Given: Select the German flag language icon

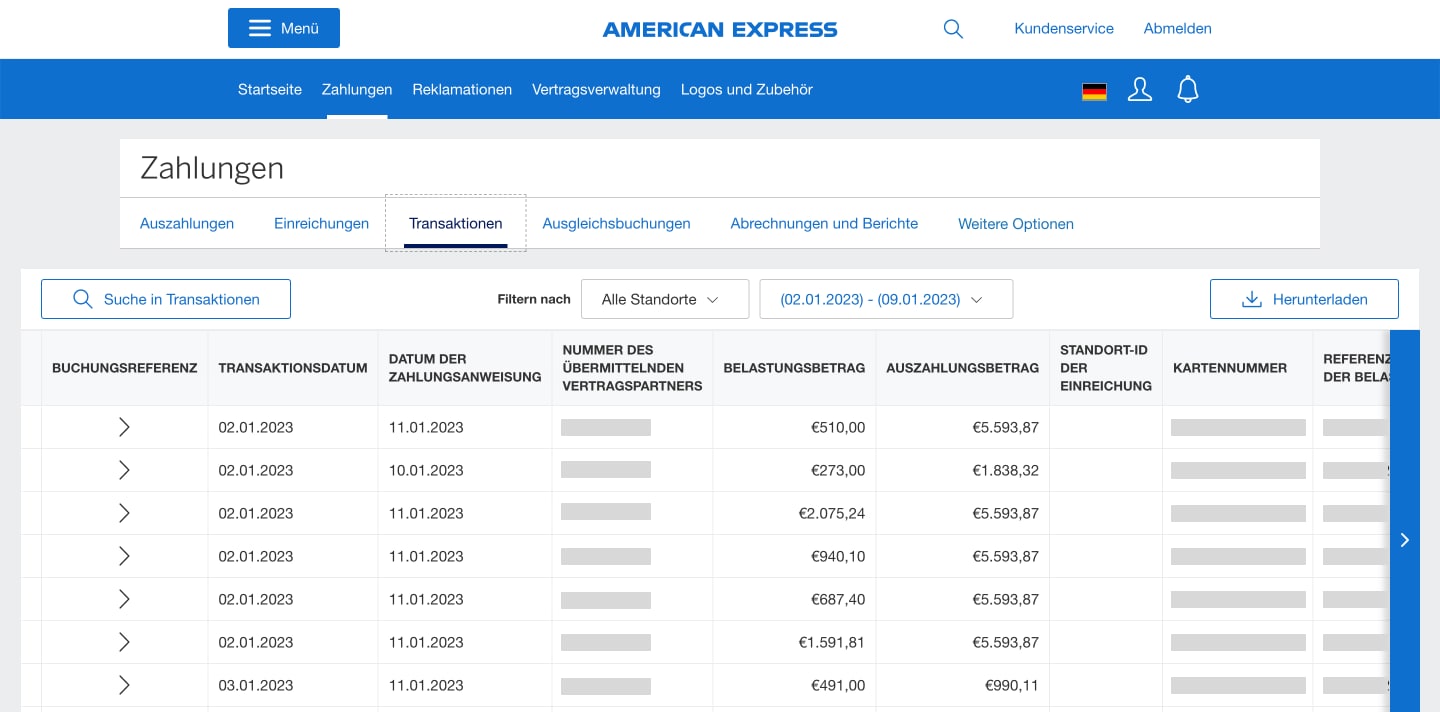Looking at the screenshot, I should click(x=1094, y=90).
